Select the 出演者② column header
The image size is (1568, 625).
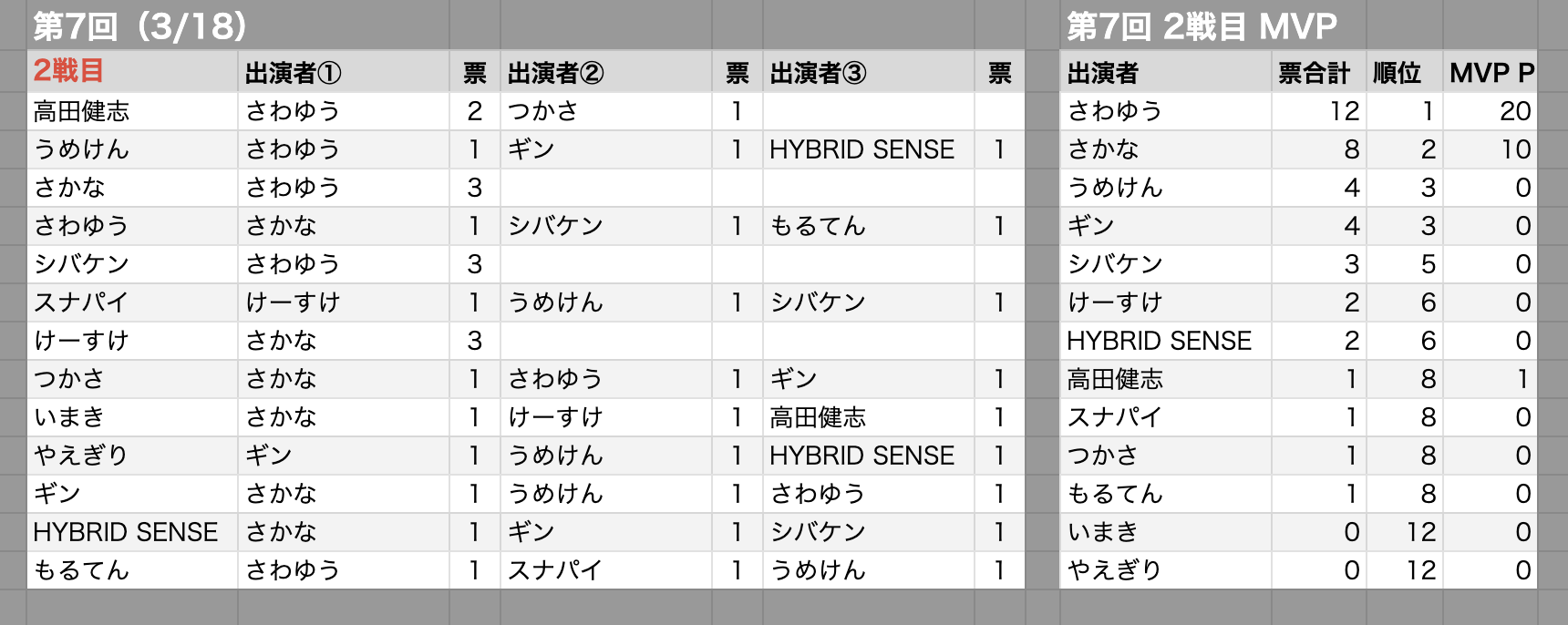pos(606,72)
